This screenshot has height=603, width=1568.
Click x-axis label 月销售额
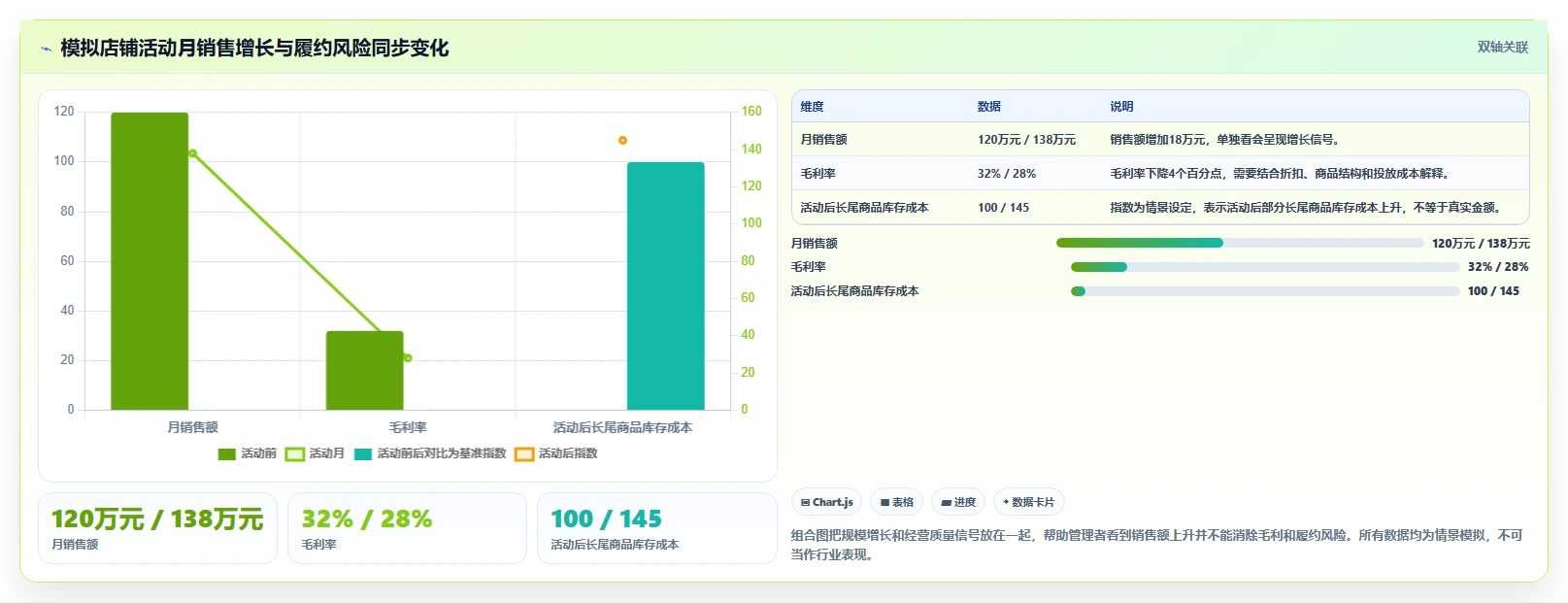click(x=192, y=427)
